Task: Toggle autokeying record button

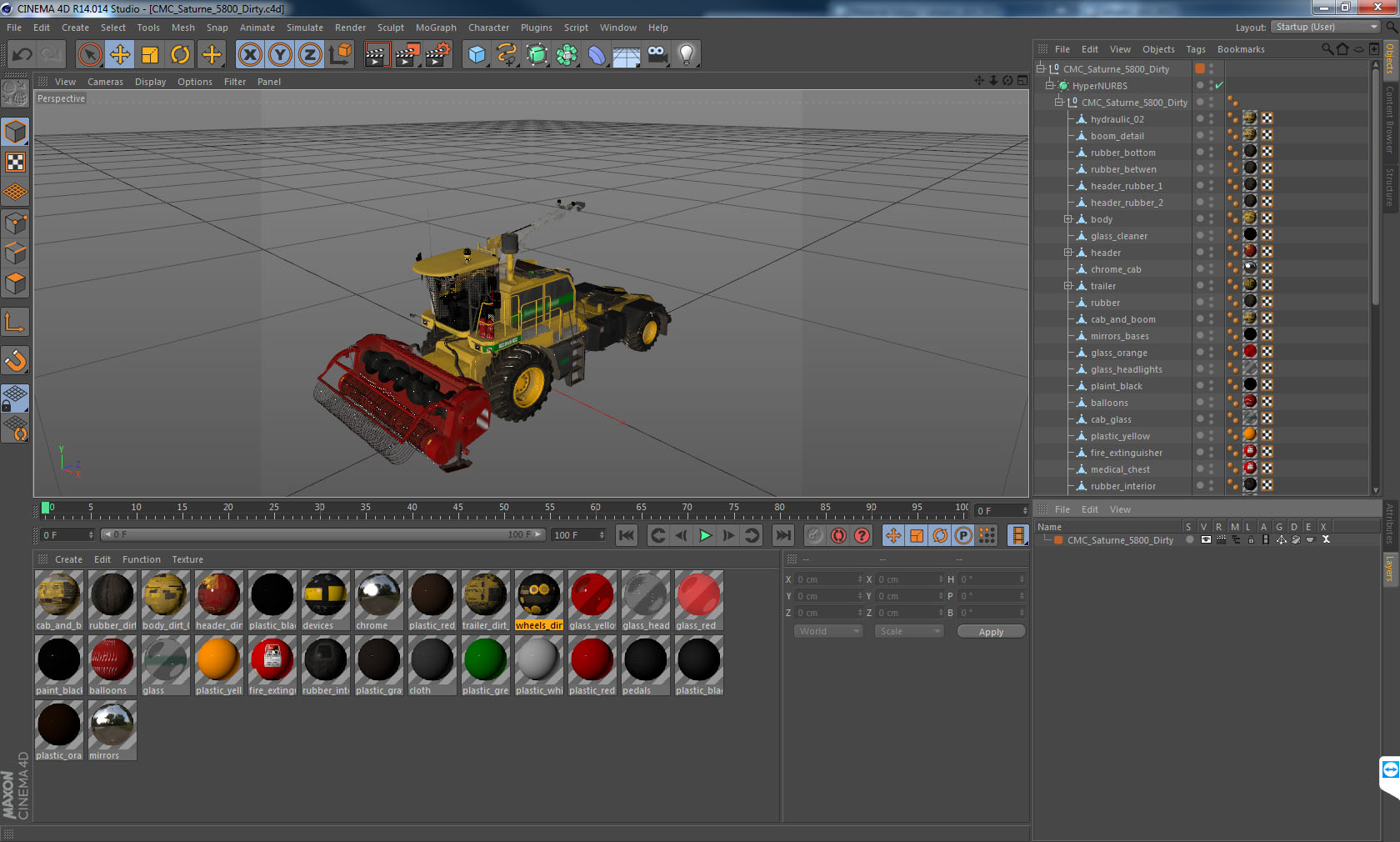Action: (x=838, y=535)
